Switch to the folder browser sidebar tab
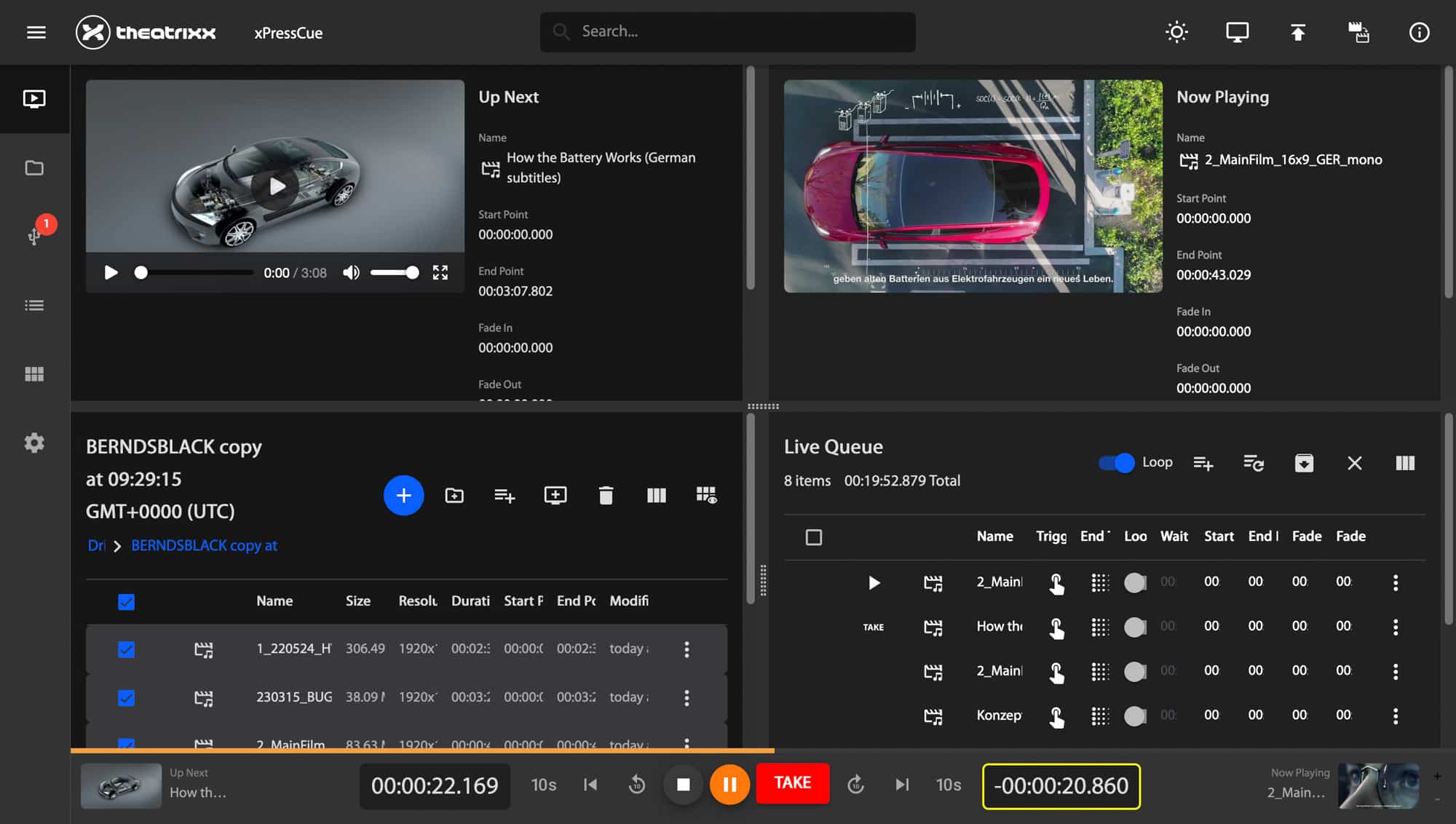 pyautogui.click(x=34, y=168)
